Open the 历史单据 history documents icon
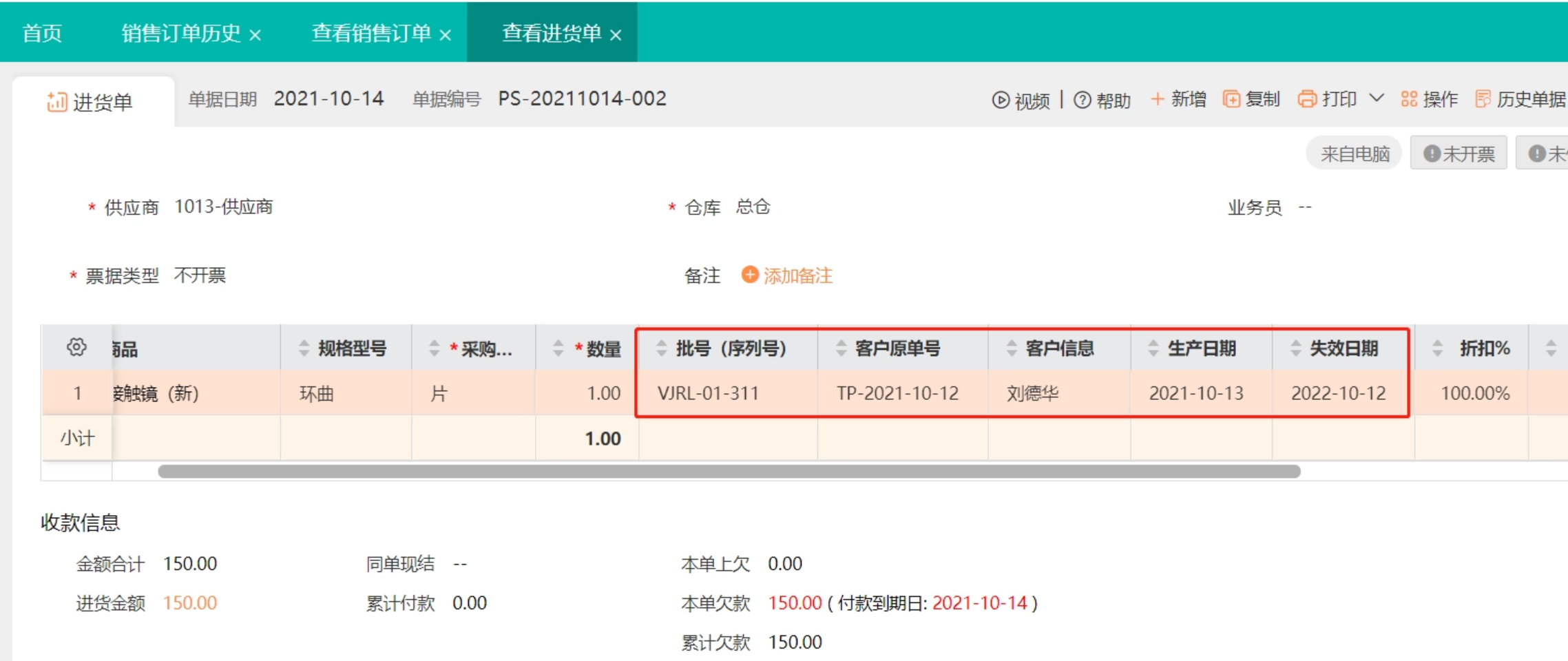The width and height of the screenshot is (1568, 661). click(1483, 99)
